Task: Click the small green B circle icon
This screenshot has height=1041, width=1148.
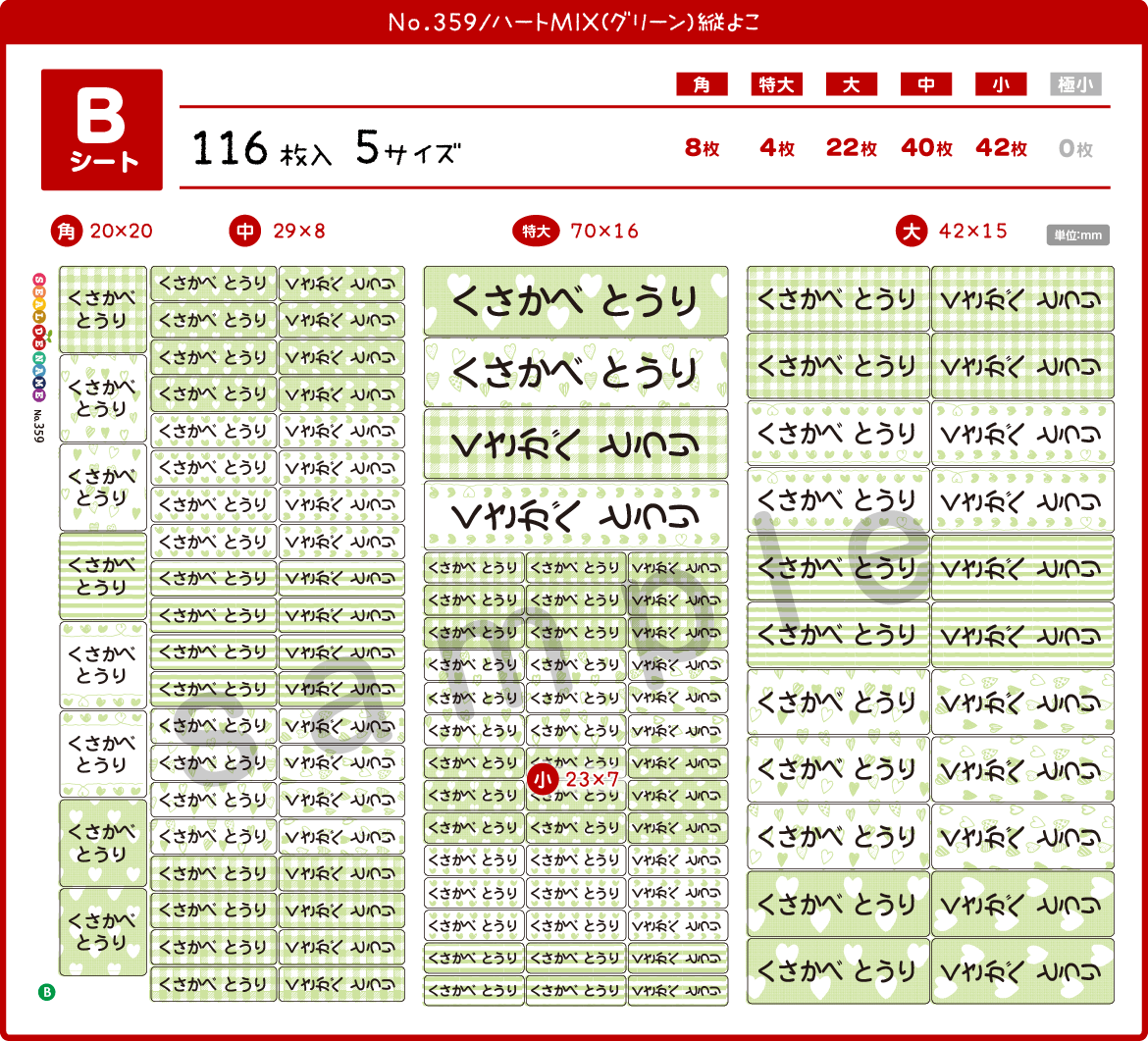Action: pyautogui.click(x=46, y=992)
